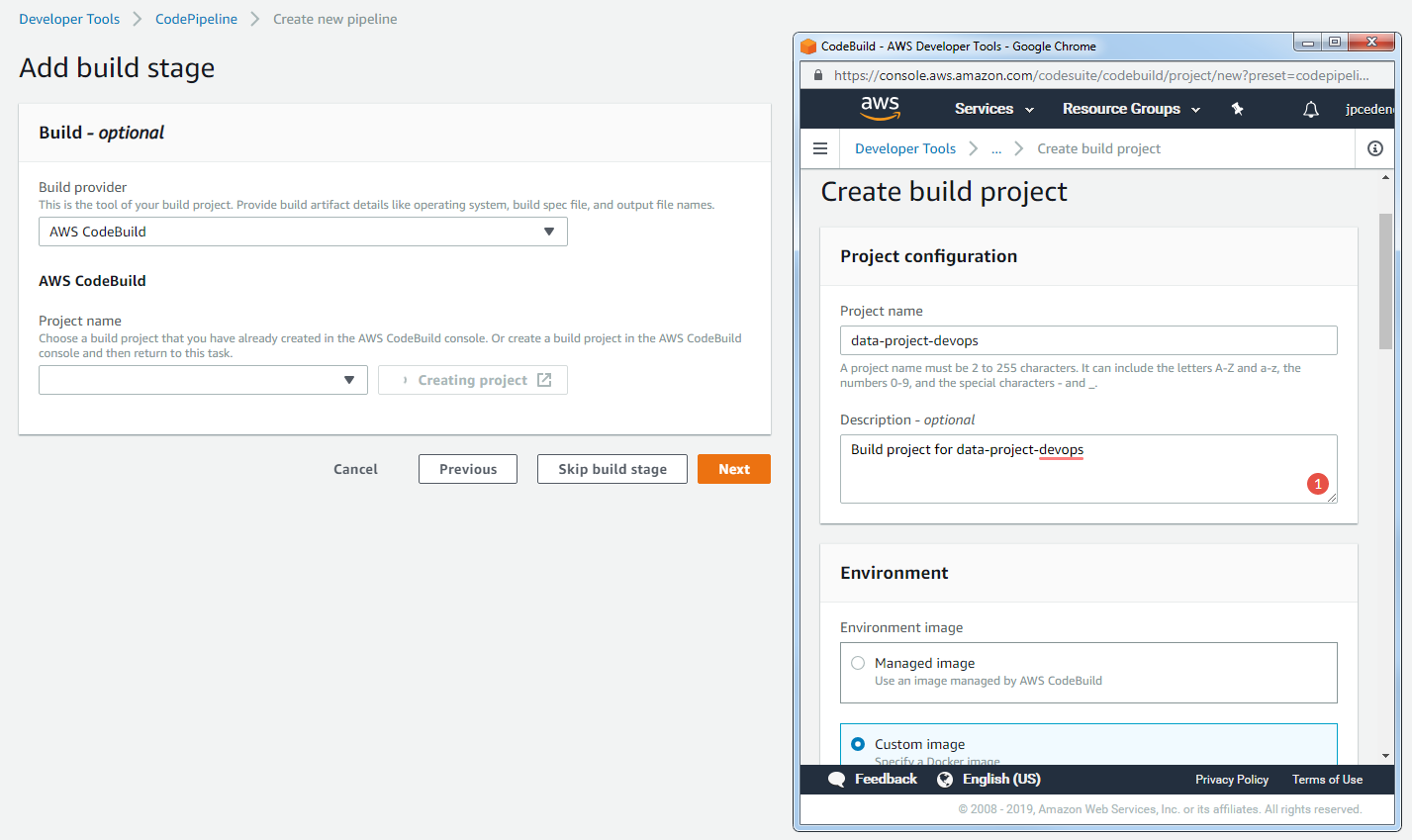Click the globe language icon
The height and width of the screenshot is (840, 1412).
[945, 780]
